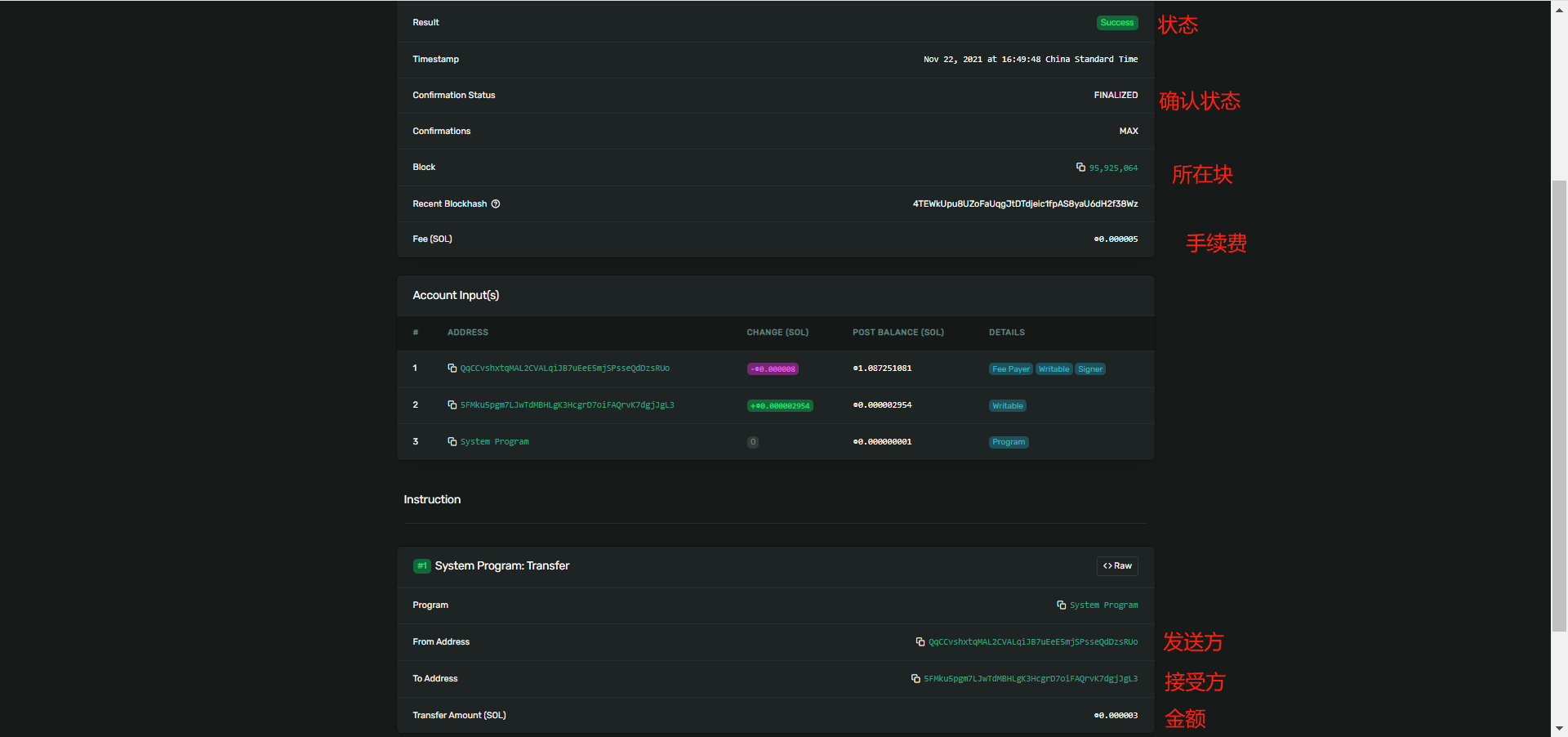Image resolution: width=1568 pixels, height=737 pixels.
Task: Copy the Program address in instruction section
Action: point(1061,605)
